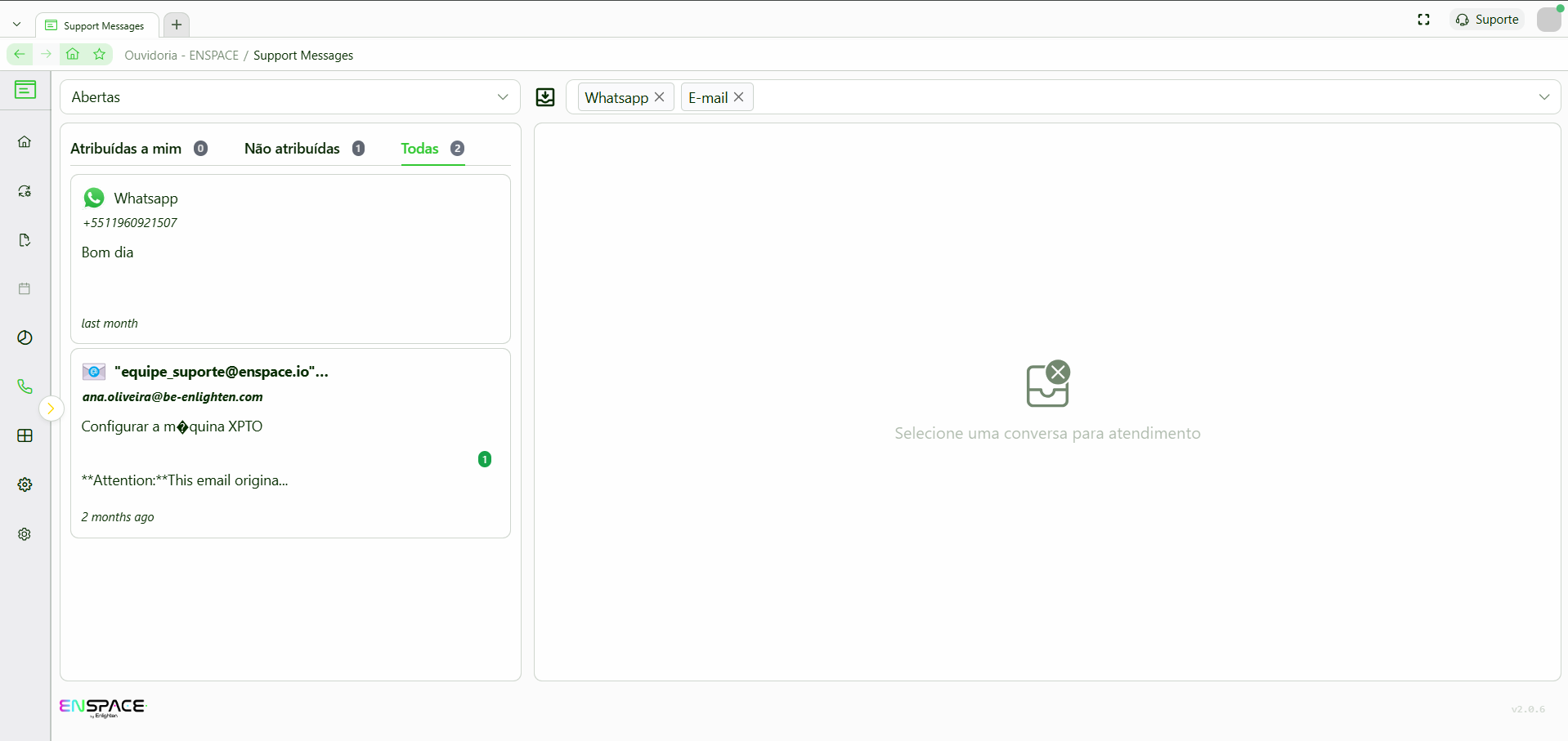Screen dimensions: 1568x741
Task: Expand the channel filter dropdown arrow
Action: 1543,97
